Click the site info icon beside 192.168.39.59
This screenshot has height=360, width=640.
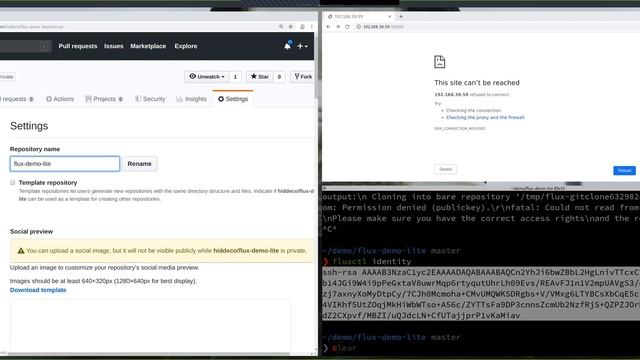tap(359, 27)
